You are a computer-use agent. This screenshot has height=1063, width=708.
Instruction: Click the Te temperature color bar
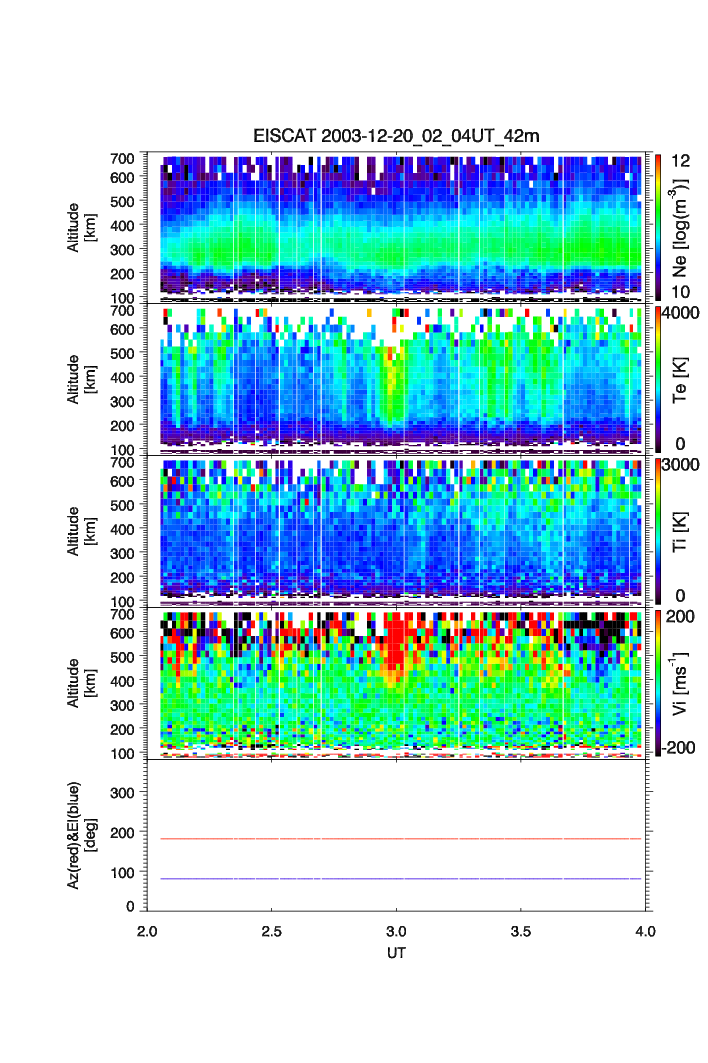click(x=657, y=378)
